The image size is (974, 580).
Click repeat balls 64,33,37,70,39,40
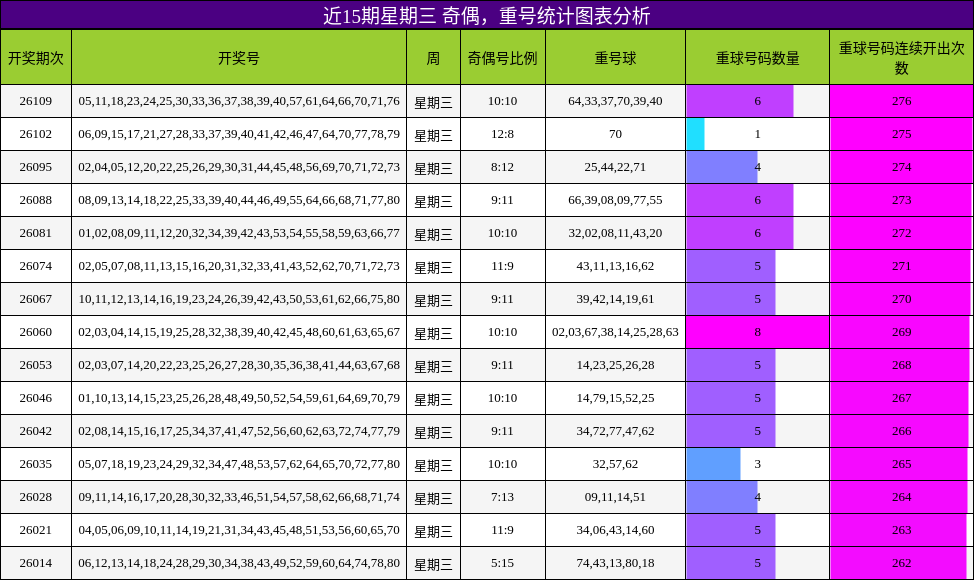[616, 101]
